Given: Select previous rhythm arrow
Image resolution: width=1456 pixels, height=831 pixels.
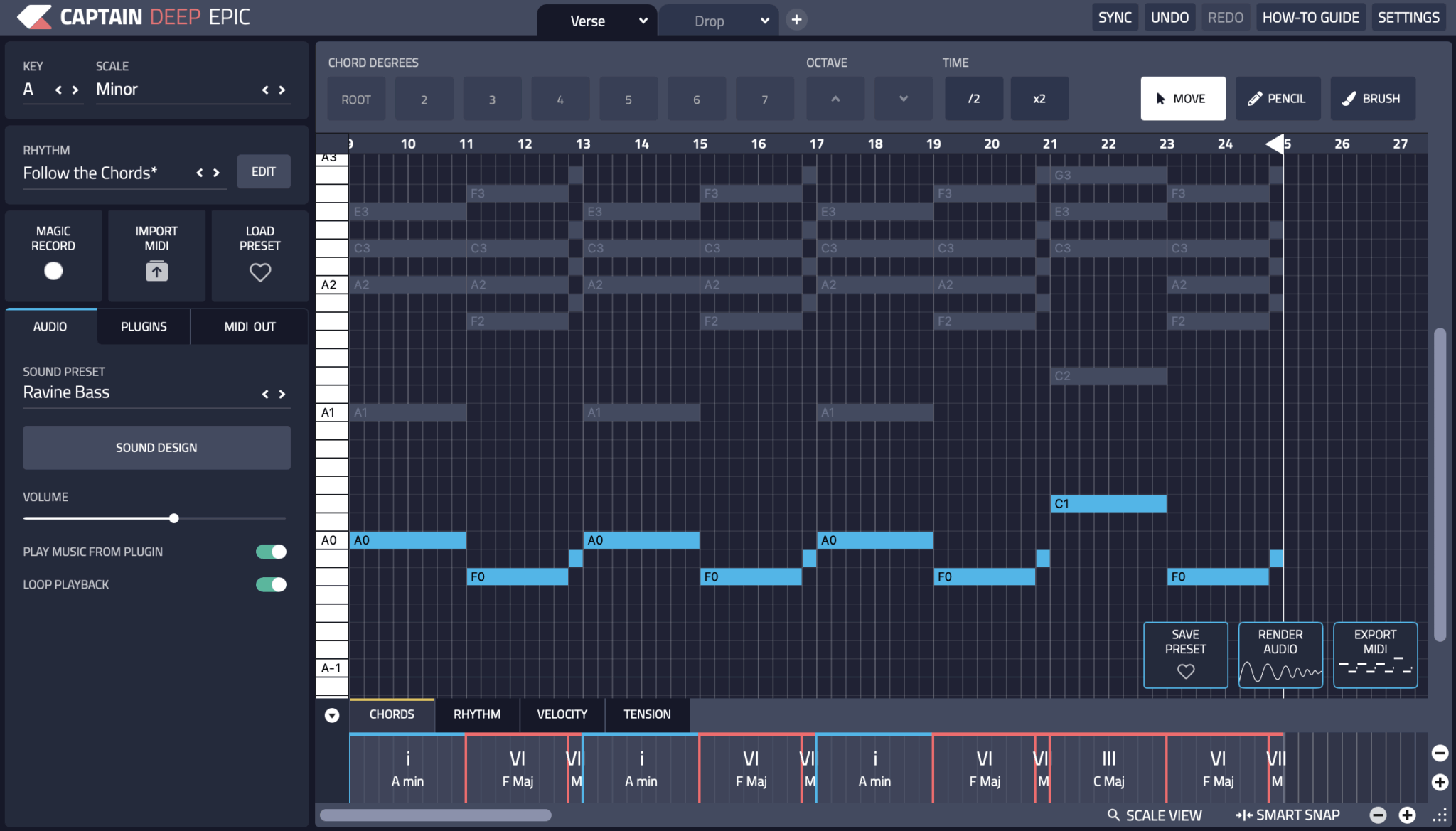Looking at the screenshot, I should tap(200, 173).
